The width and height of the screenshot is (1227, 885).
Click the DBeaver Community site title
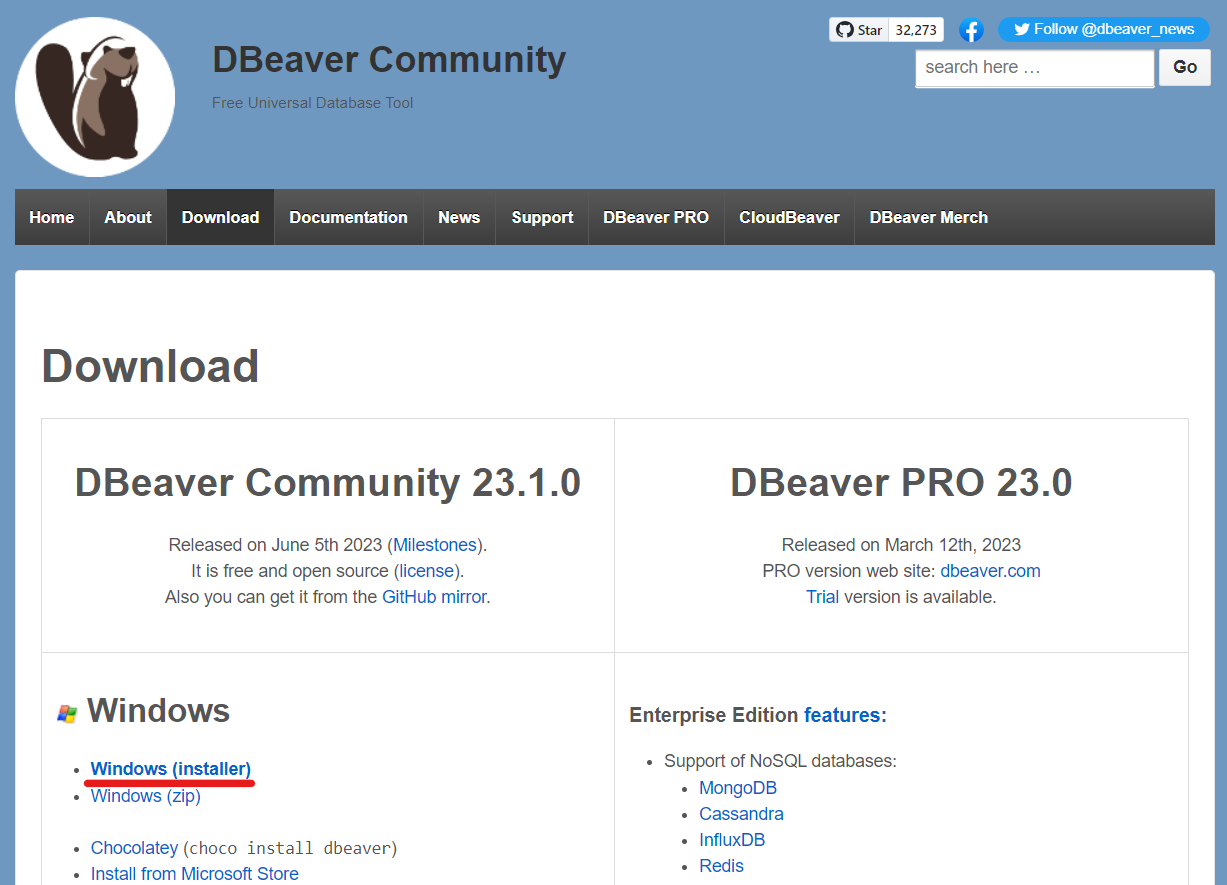point(389,59)
